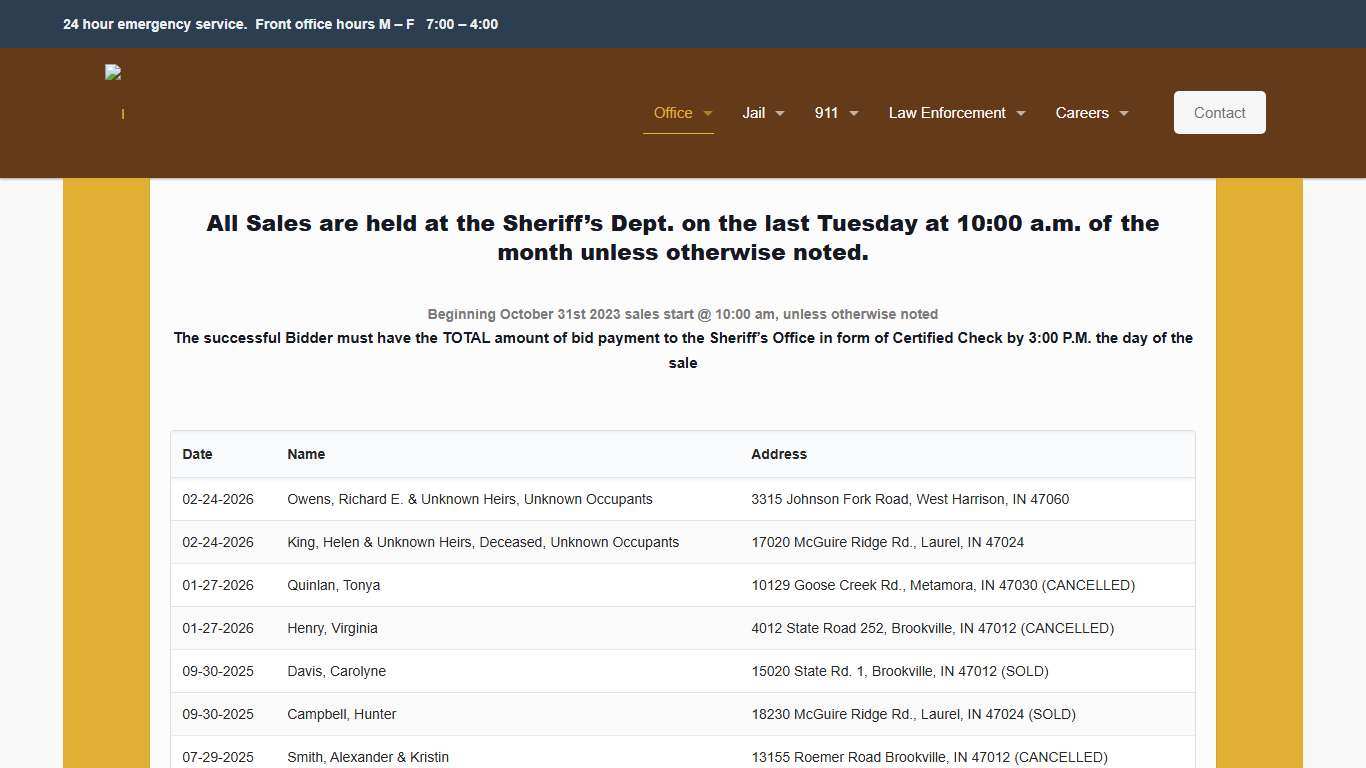The height and width of the screenshot is (768, 1366).
Task: Click the Name column header
Action: (306, 454)
